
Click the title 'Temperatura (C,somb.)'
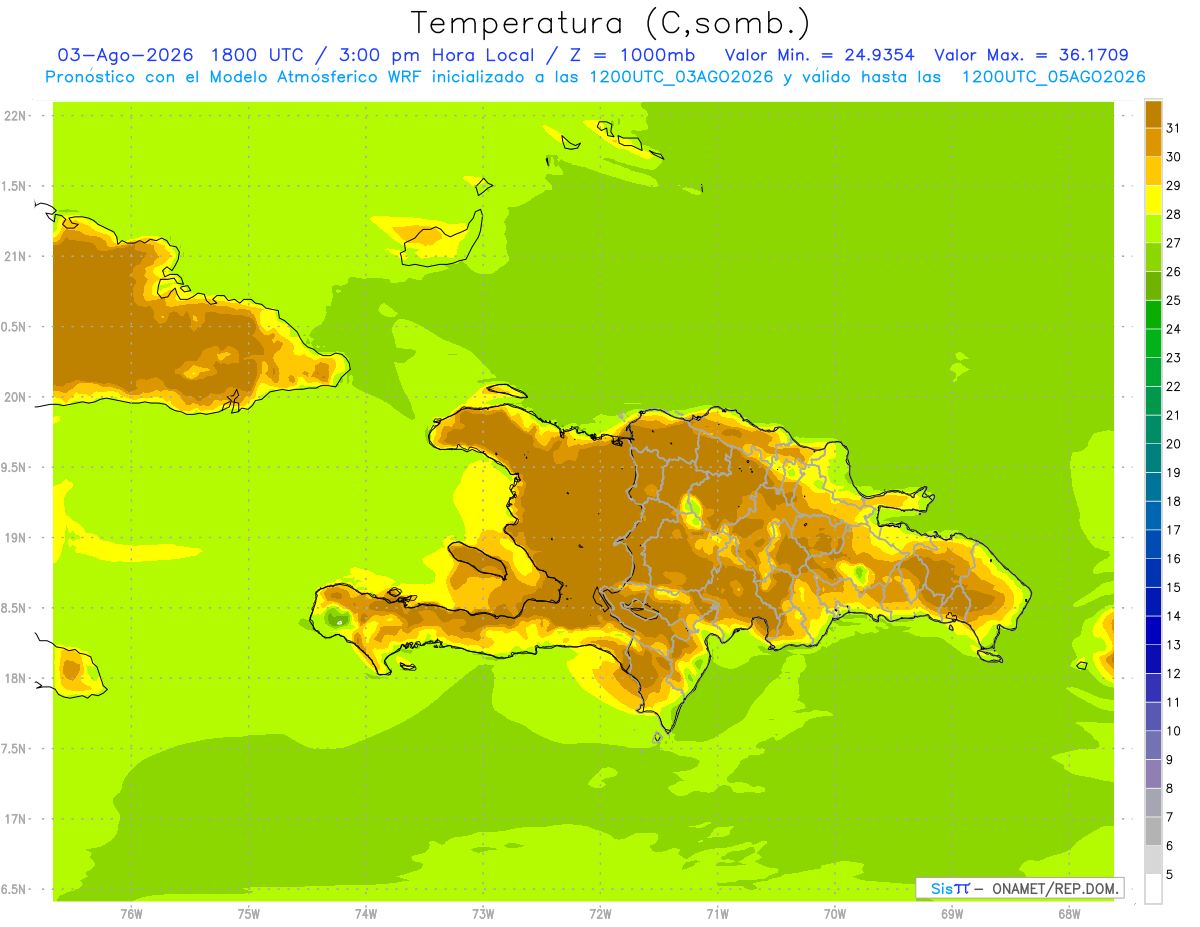click(x=611, y=23)
